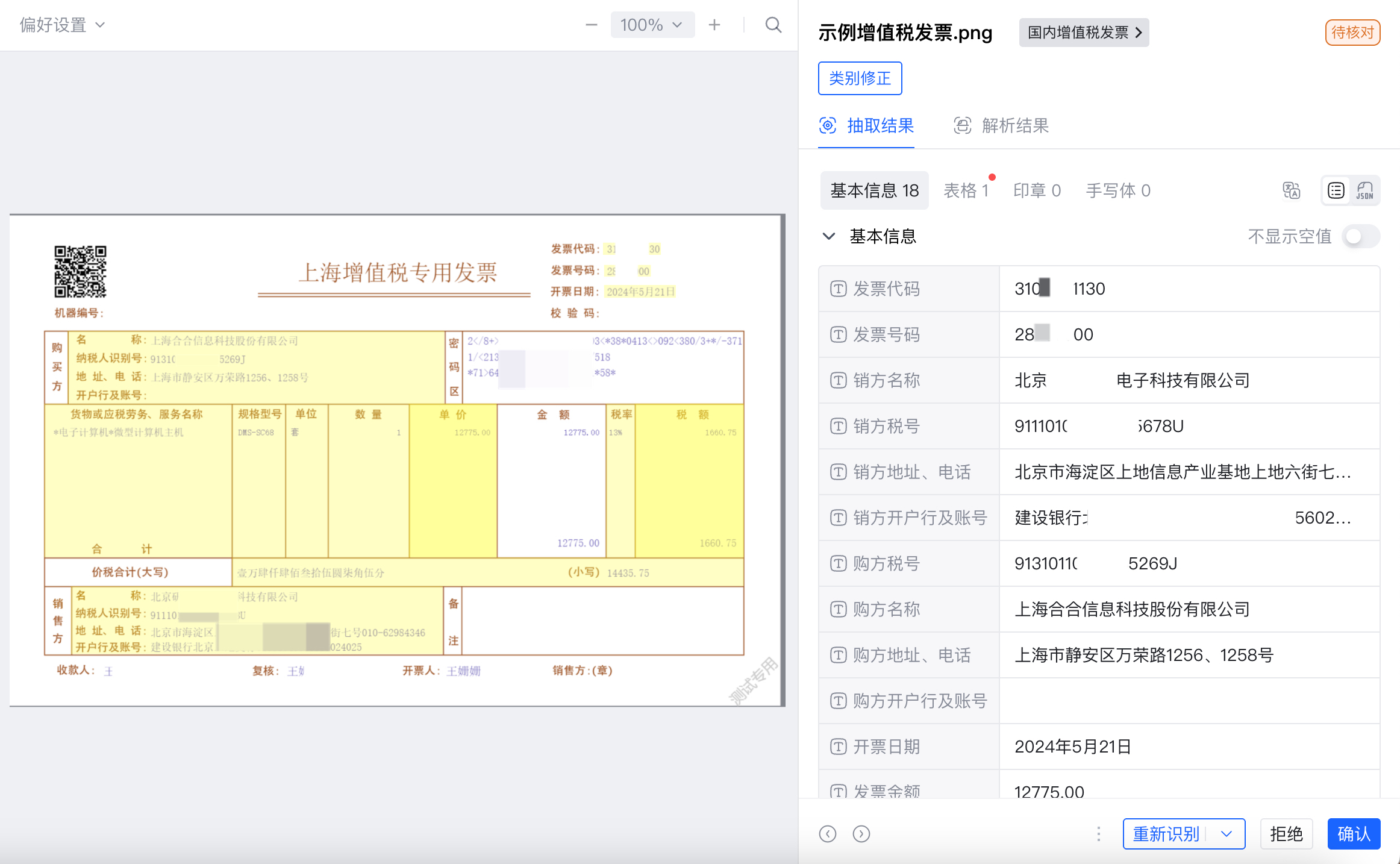
Task: Go to previous document arrow
Action: pyautogui.click(x=828, y=834)
